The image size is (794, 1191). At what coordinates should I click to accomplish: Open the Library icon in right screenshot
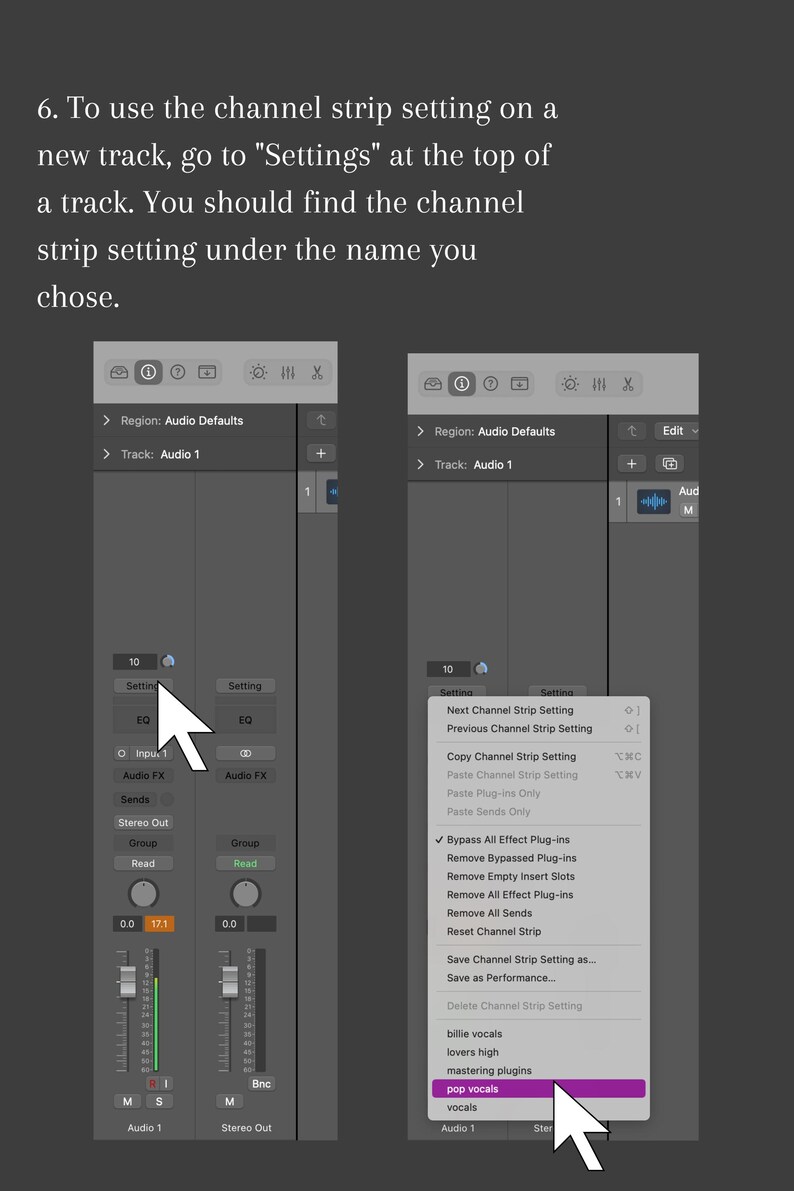coord(433,384)
